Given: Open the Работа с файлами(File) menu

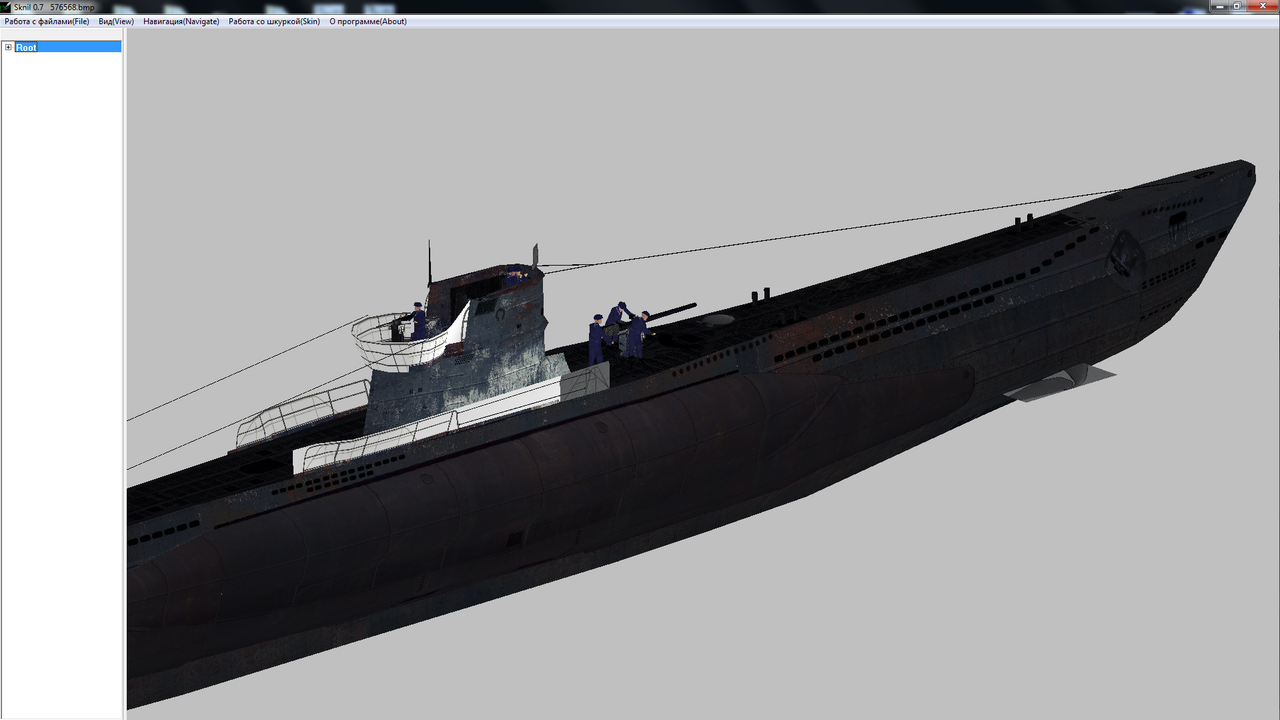Looking at the screenshot, I should coord(45,21).
